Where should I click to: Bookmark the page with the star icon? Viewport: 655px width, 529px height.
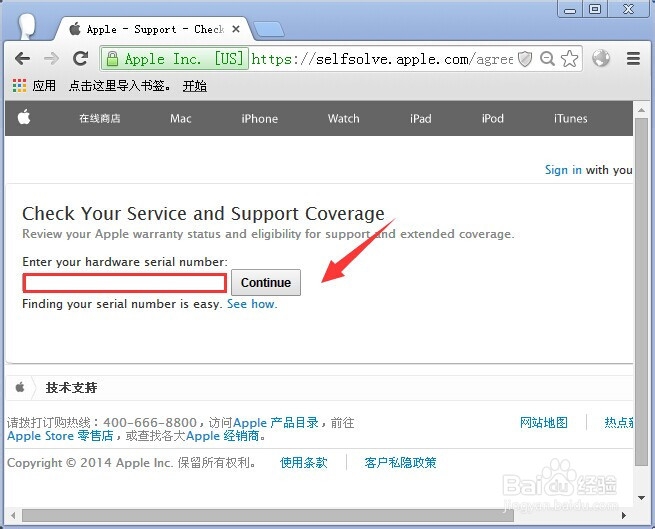coord(569,58)
